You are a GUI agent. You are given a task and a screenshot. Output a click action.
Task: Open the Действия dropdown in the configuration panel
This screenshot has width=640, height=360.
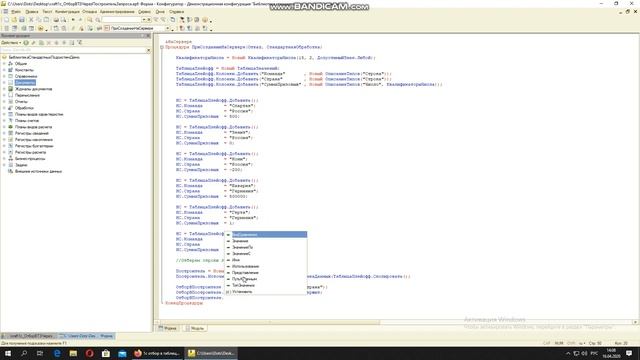point(11,42)
